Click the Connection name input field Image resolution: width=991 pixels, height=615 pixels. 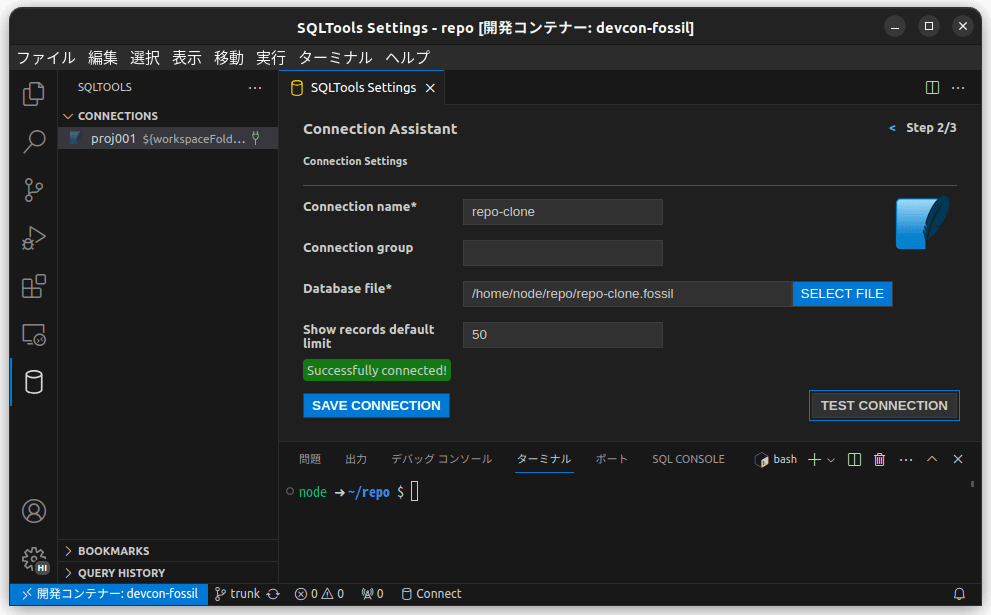[562, 212]
